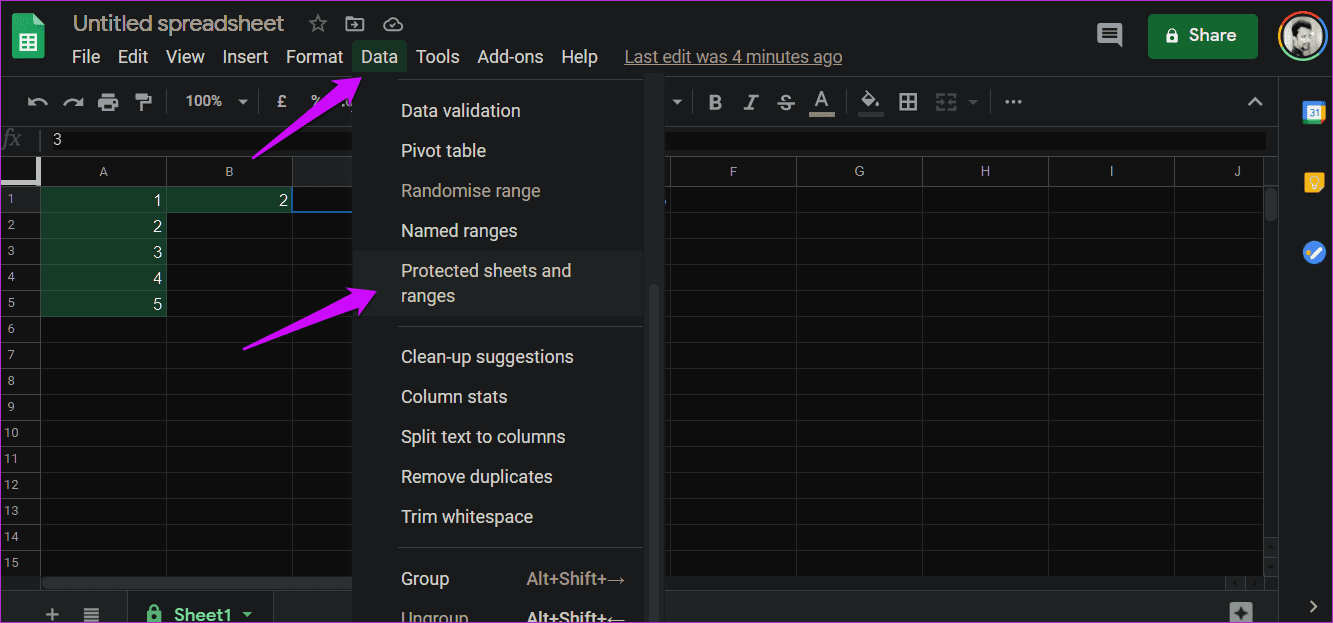Open the Add-ons menu
The height and width of the screenshot is (623, 1333).
point(510,57)
